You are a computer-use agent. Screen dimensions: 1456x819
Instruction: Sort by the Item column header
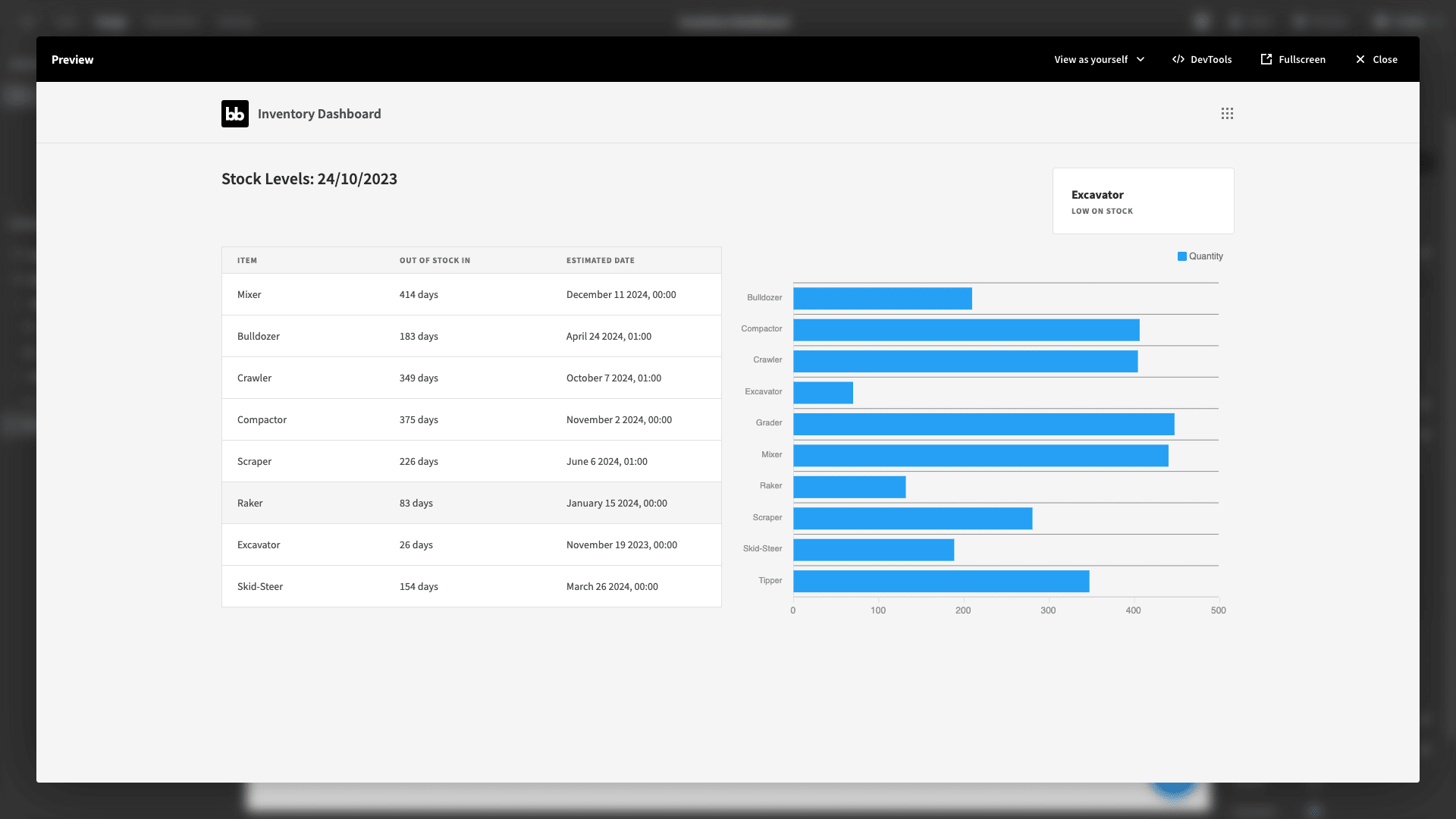pos(247,260)
